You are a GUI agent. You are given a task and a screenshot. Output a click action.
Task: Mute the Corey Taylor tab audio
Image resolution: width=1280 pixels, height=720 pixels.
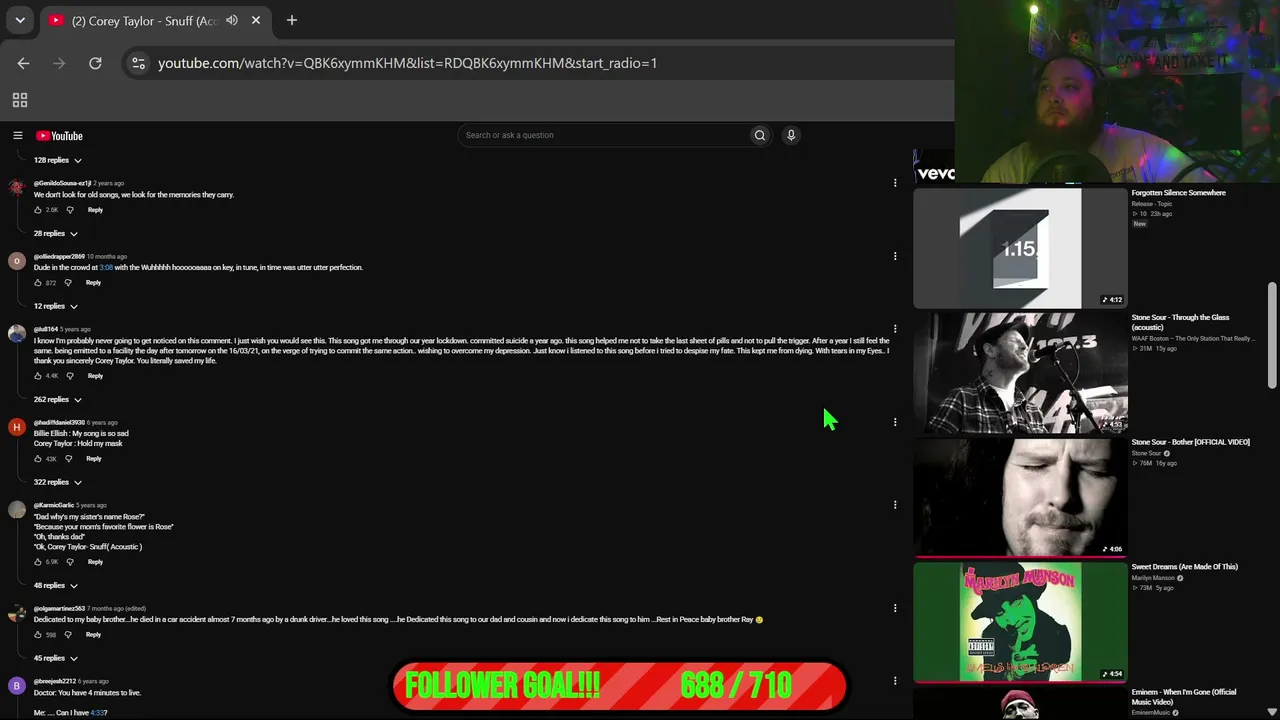tap(232, 20)
